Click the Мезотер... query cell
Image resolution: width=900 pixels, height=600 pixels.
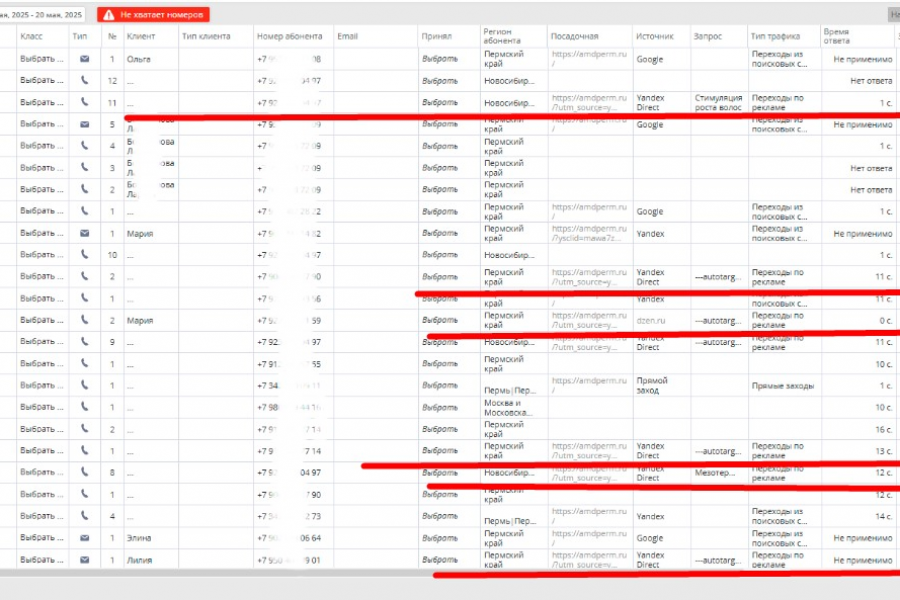point(715,473)
